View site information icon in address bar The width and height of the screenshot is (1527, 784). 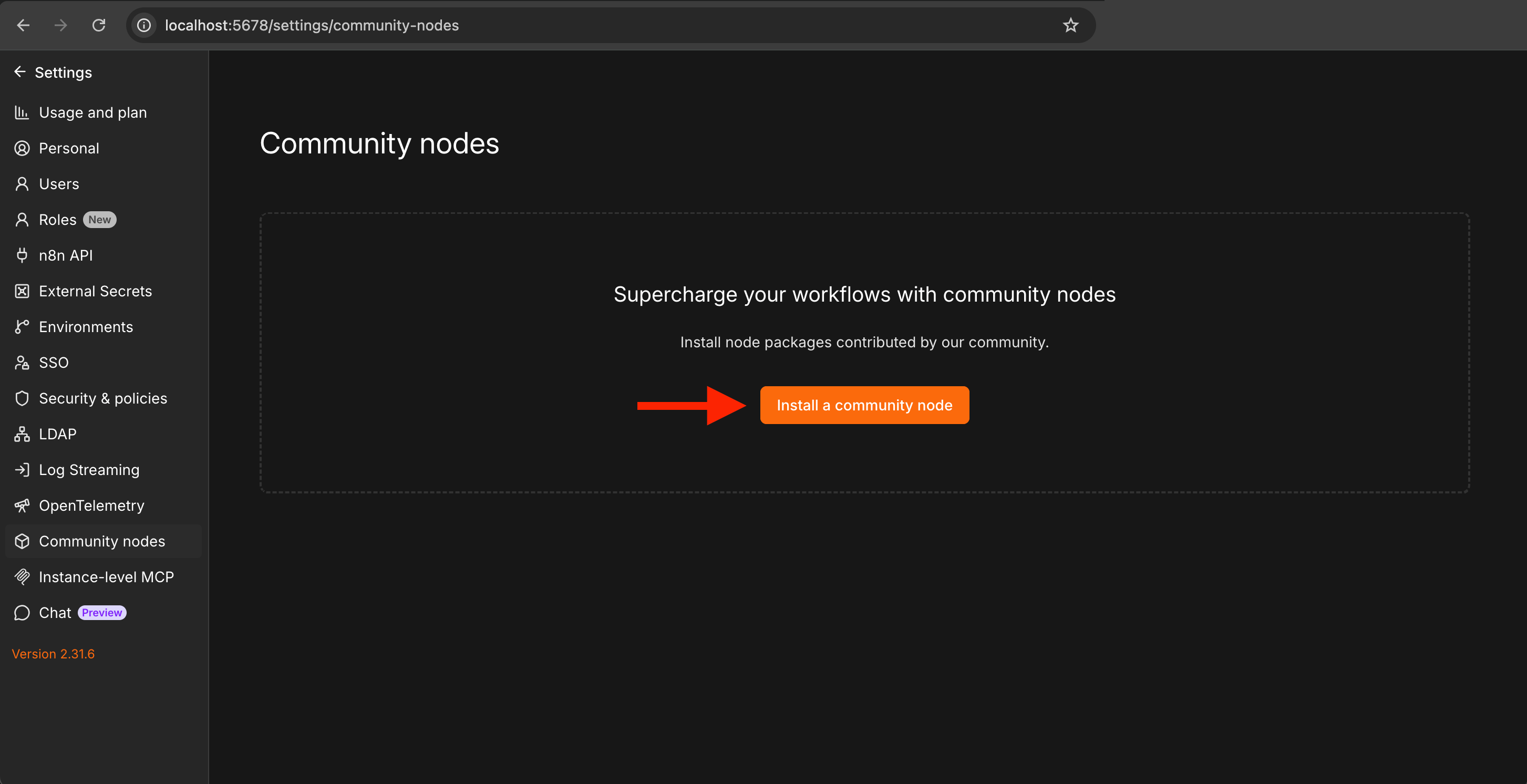(144, 25)
